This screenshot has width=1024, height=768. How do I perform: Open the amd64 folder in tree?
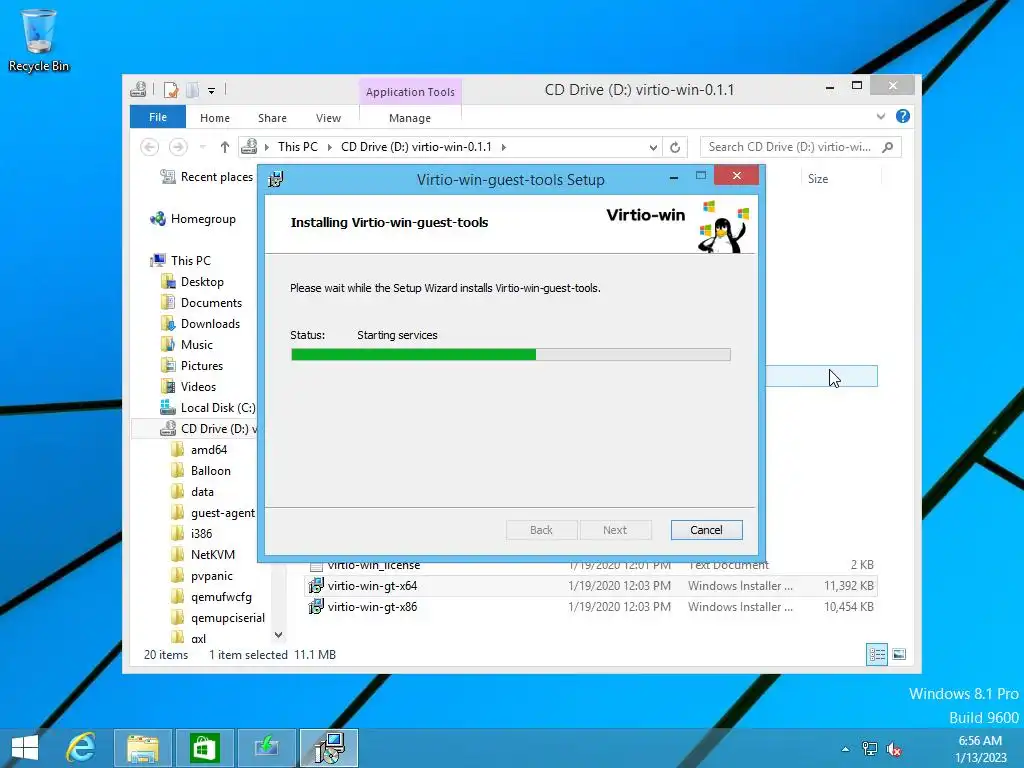tap(199, 449)
